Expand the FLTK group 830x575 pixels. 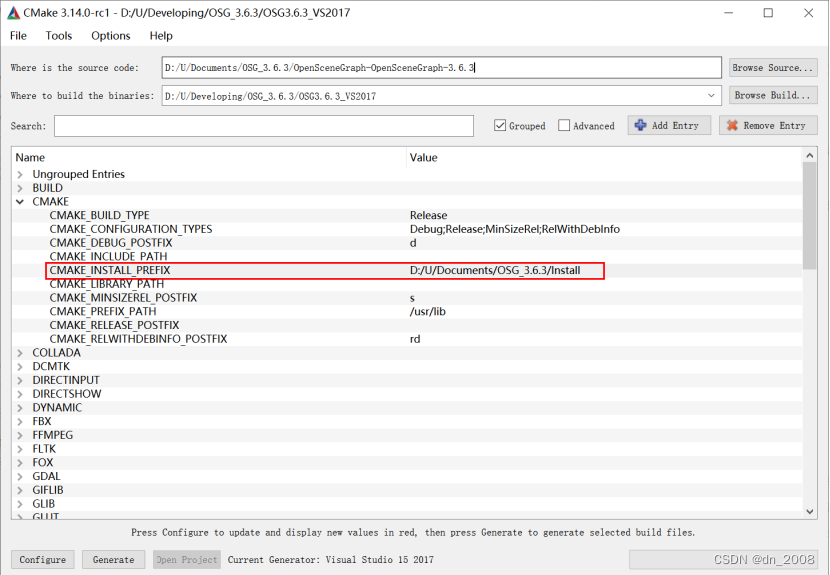20,450
